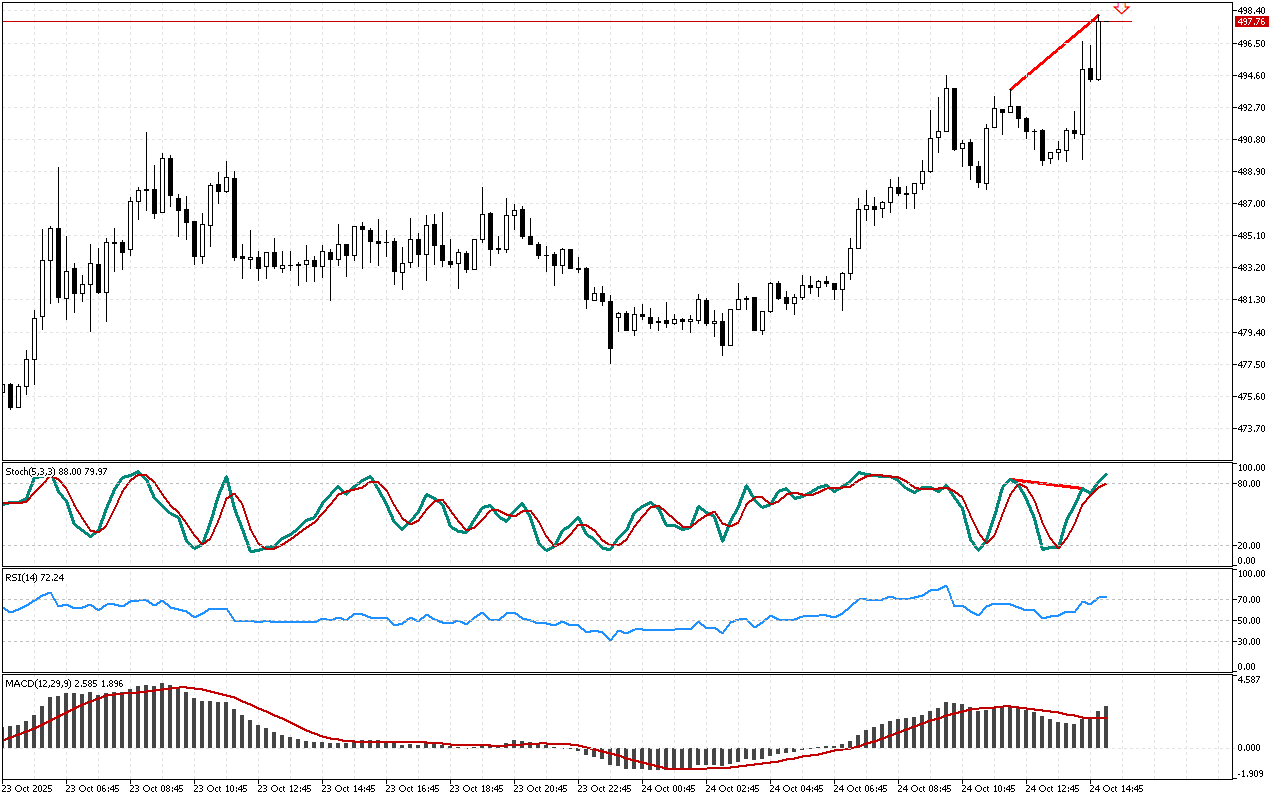Select the red trendline above the latest candles

point(1054,53)
